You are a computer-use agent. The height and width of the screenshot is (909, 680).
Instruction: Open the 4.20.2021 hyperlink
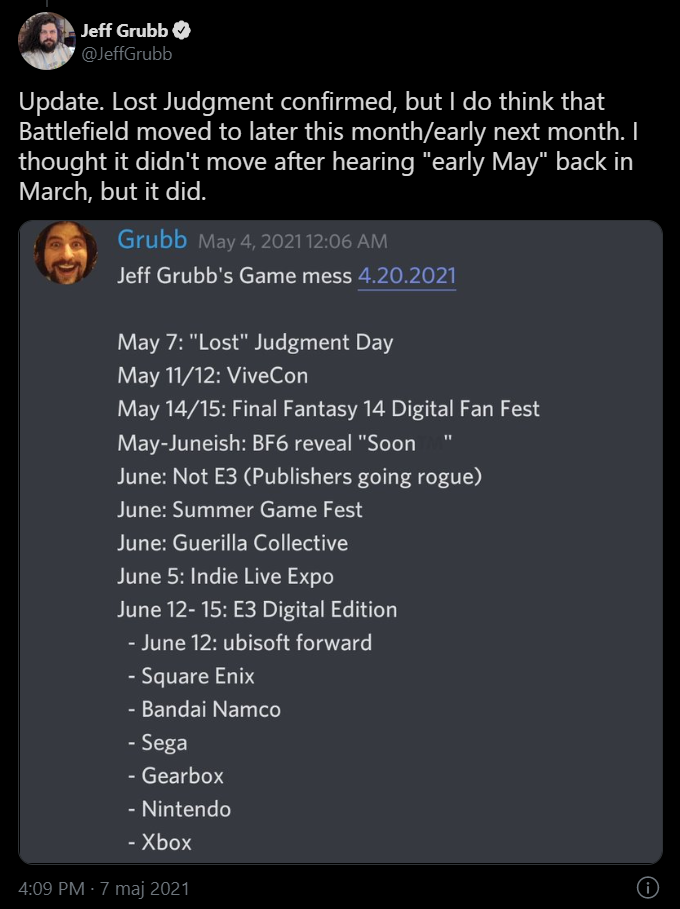(x=406, y=275)
